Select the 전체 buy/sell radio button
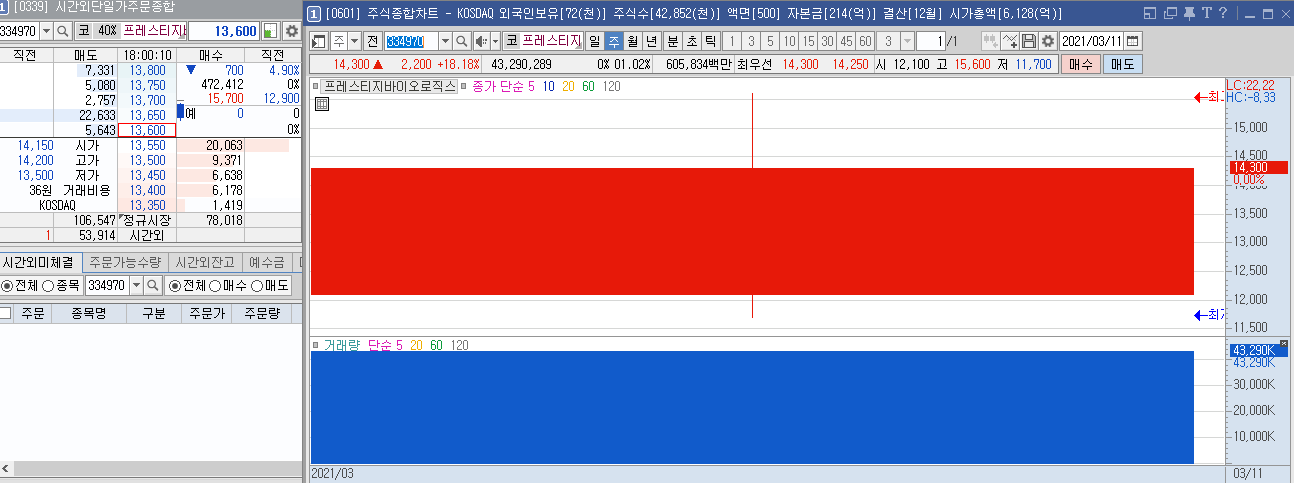 click(x=174, y=286)
